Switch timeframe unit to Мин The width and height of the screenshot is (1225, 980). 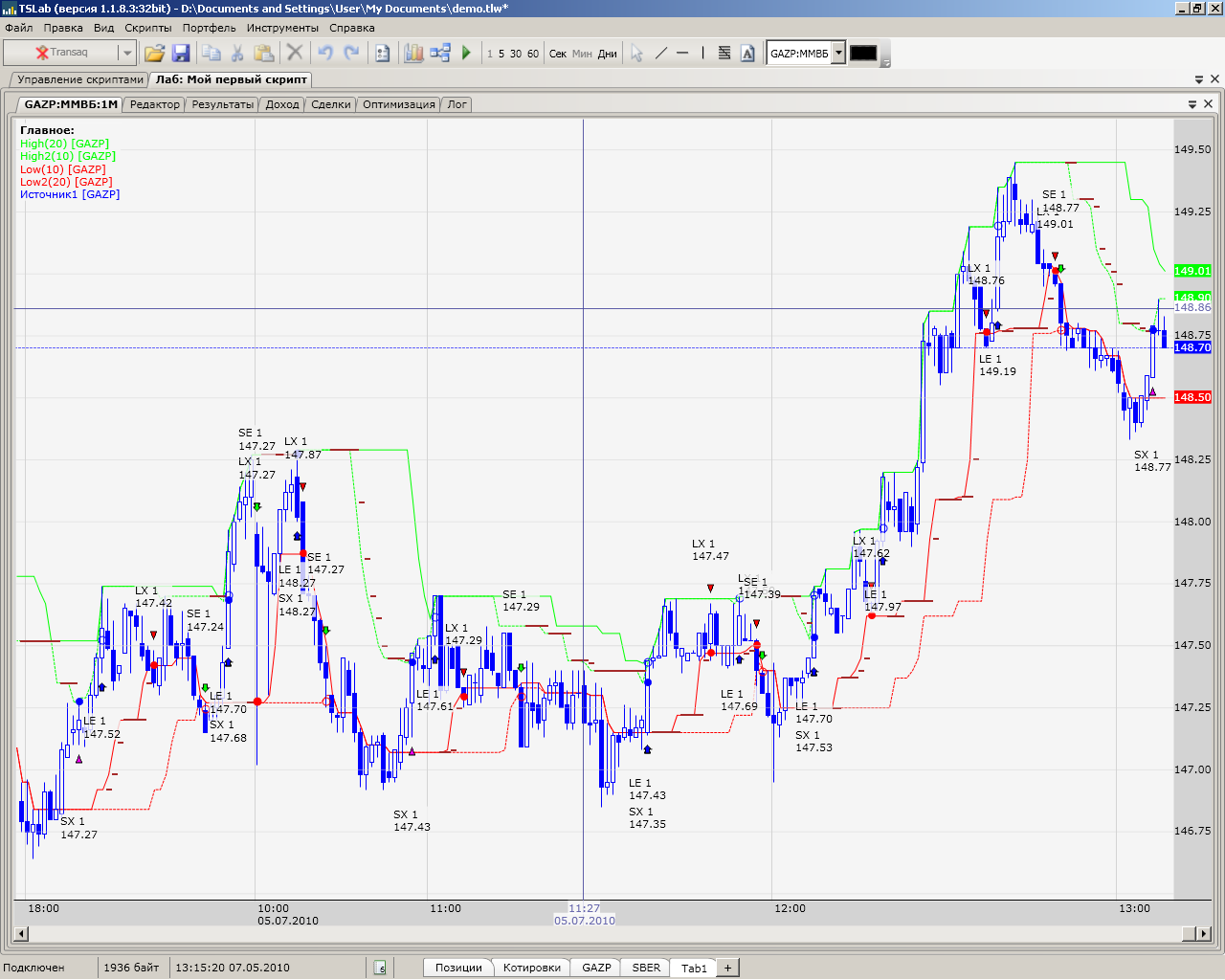pos(582,54)
